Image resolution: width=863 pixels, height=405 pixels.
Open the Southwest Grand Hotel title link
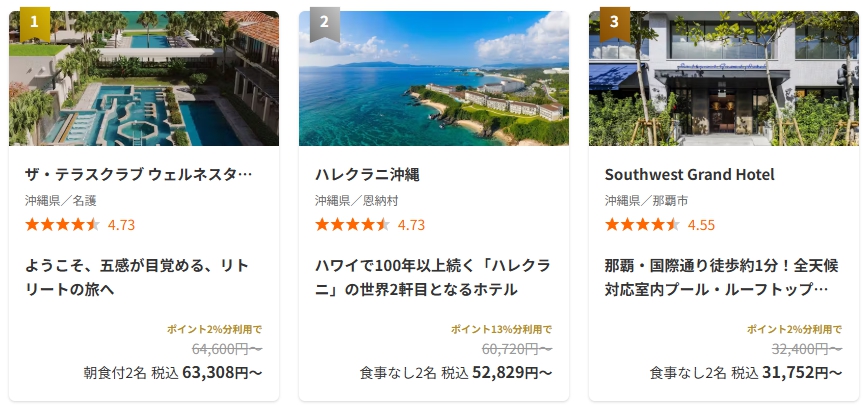pyautogui.click(x=690, y=175)
